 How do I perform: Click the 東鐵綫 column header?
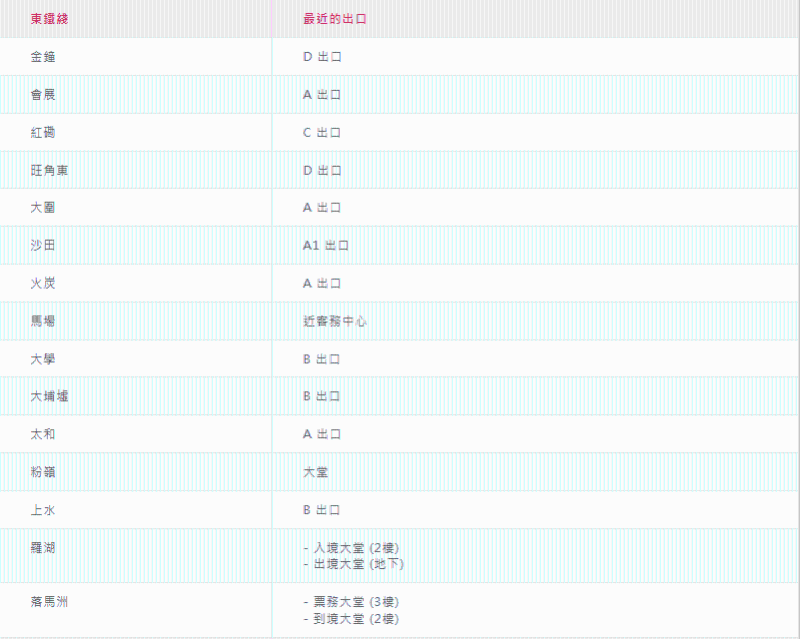click(x=50, y=19)
